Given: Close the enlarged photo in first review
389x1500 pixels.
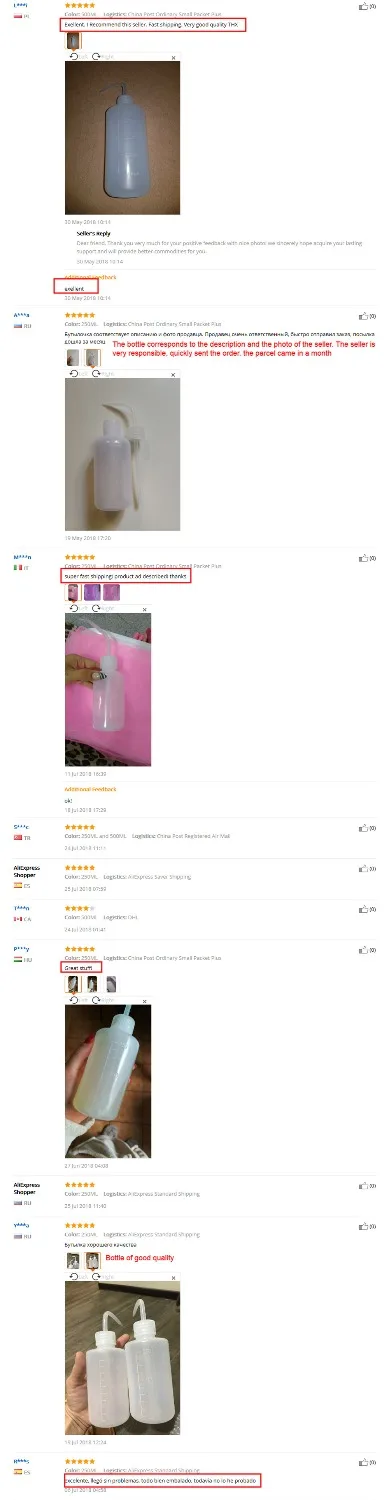Looking at the screenshot, I should tap(173, 58).
